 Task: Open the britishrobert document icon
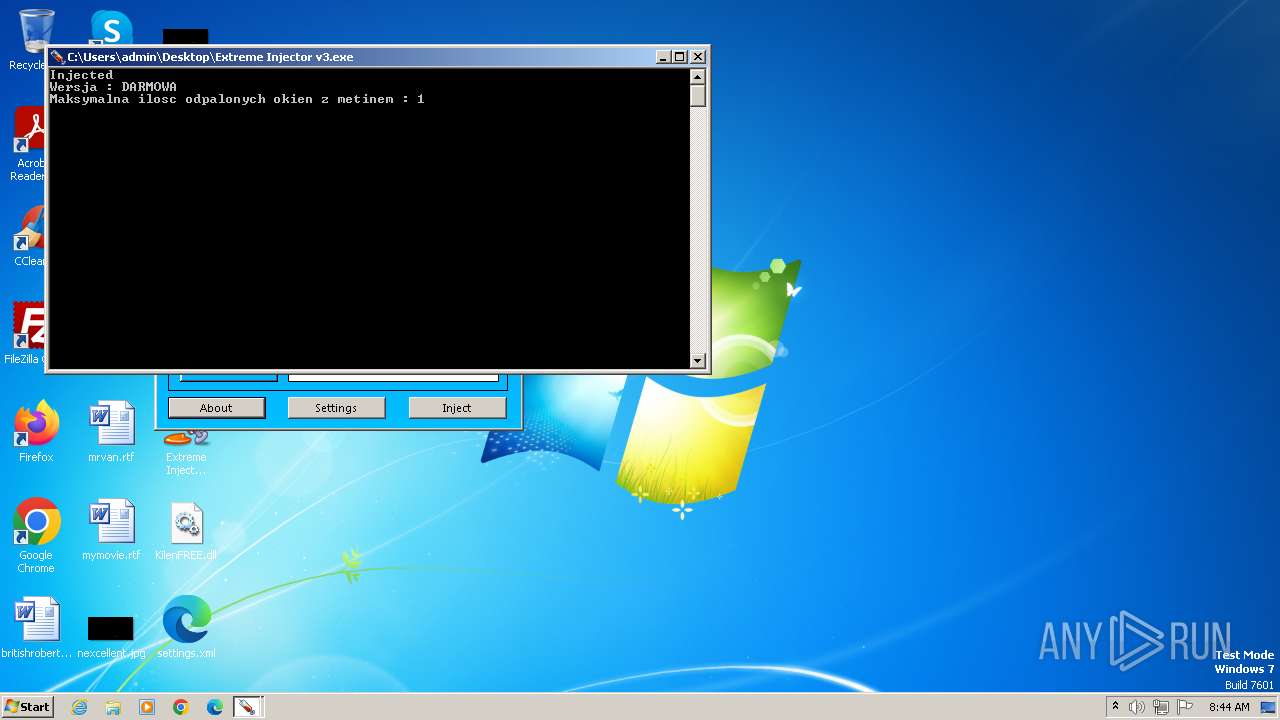pos(36,627)
